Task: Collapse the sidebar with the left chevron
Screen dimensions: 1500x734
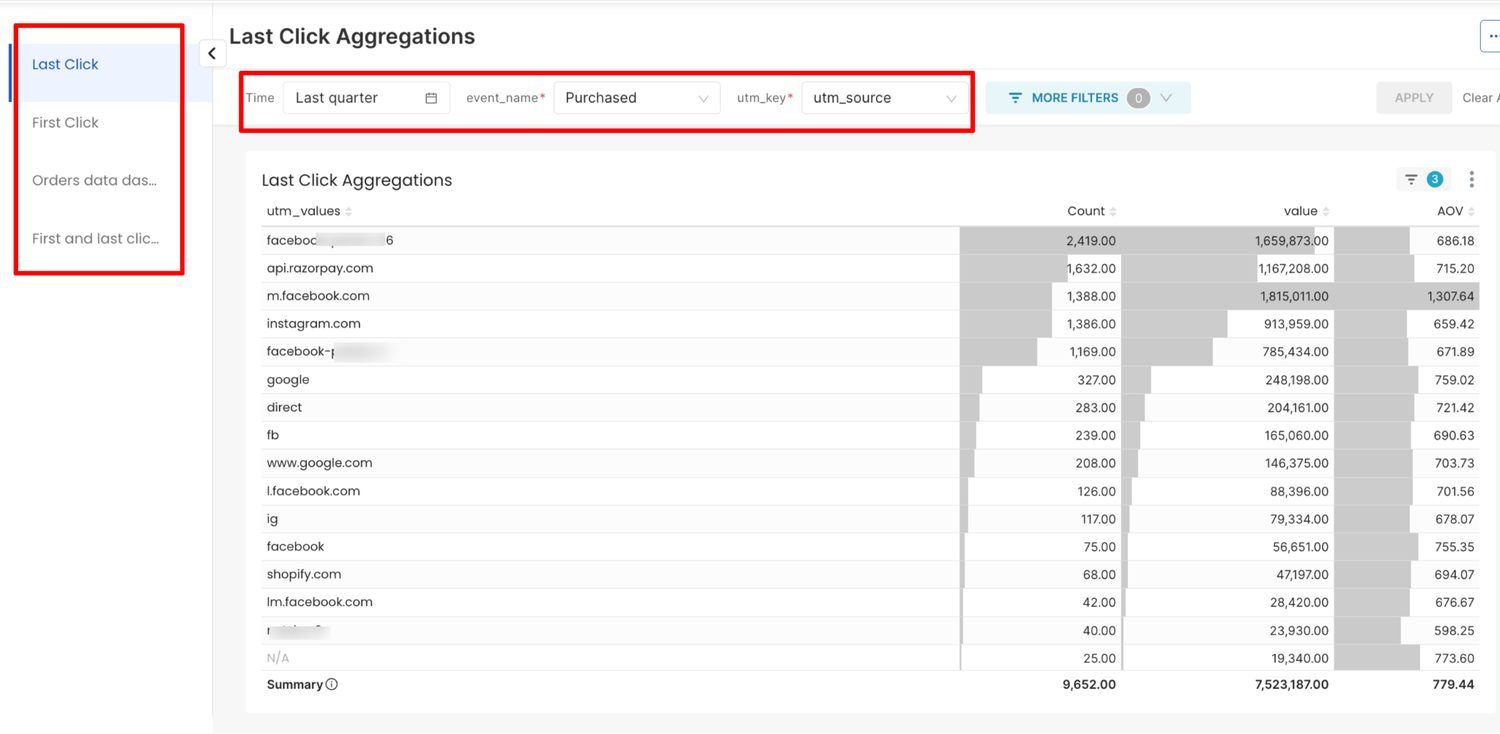Action: point(212,54)
